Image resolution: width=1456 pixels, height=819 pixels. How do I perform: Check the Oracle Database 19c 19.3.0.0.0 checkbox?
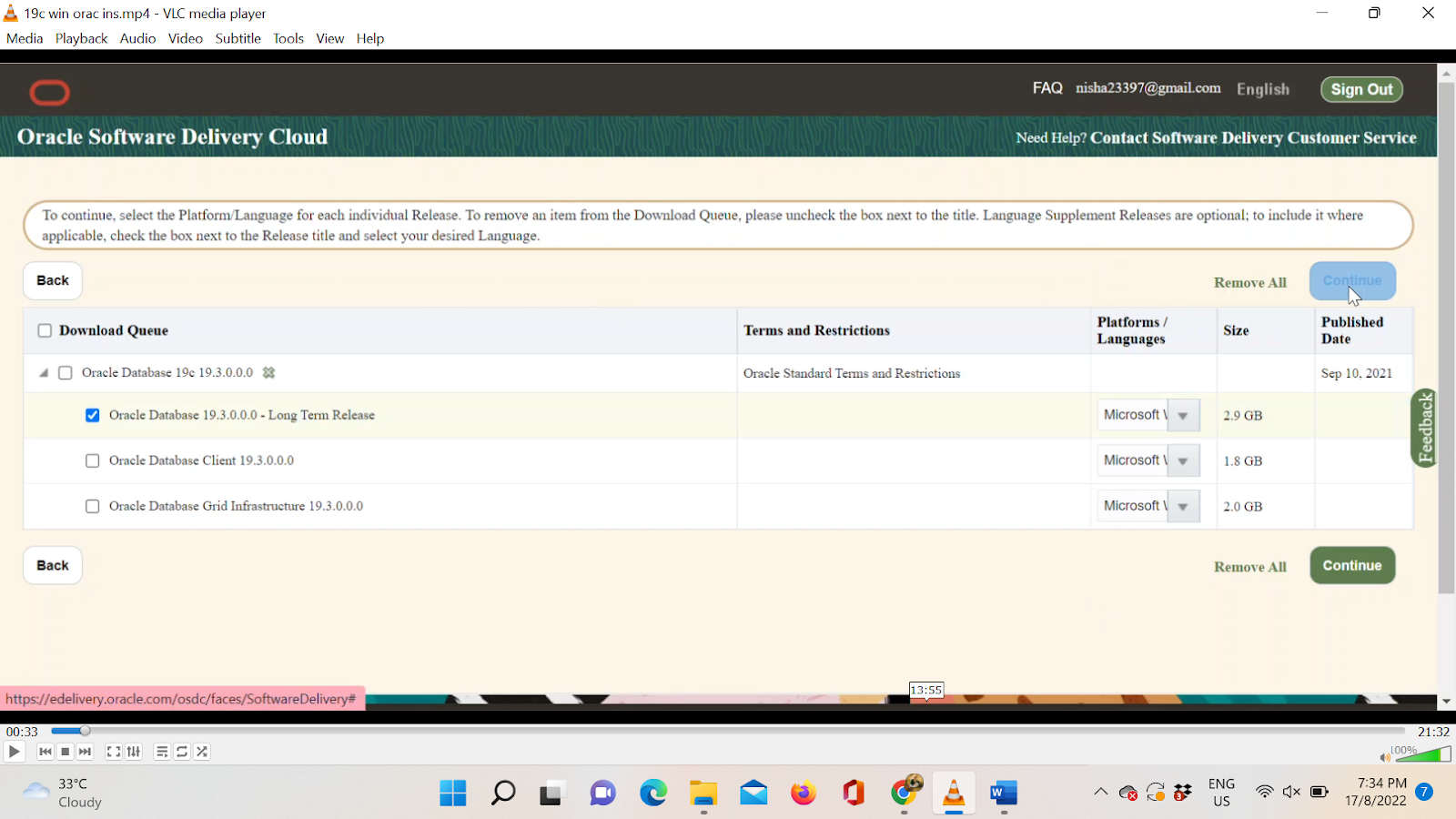pos(66,372)
